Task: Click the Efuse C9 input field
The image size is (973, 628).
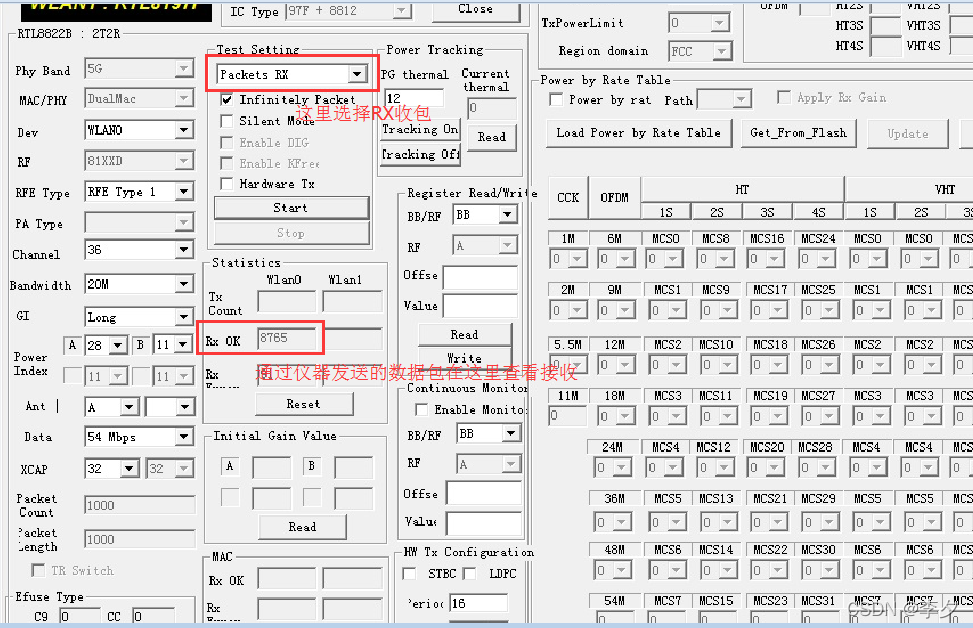Action: pos(79,616)
